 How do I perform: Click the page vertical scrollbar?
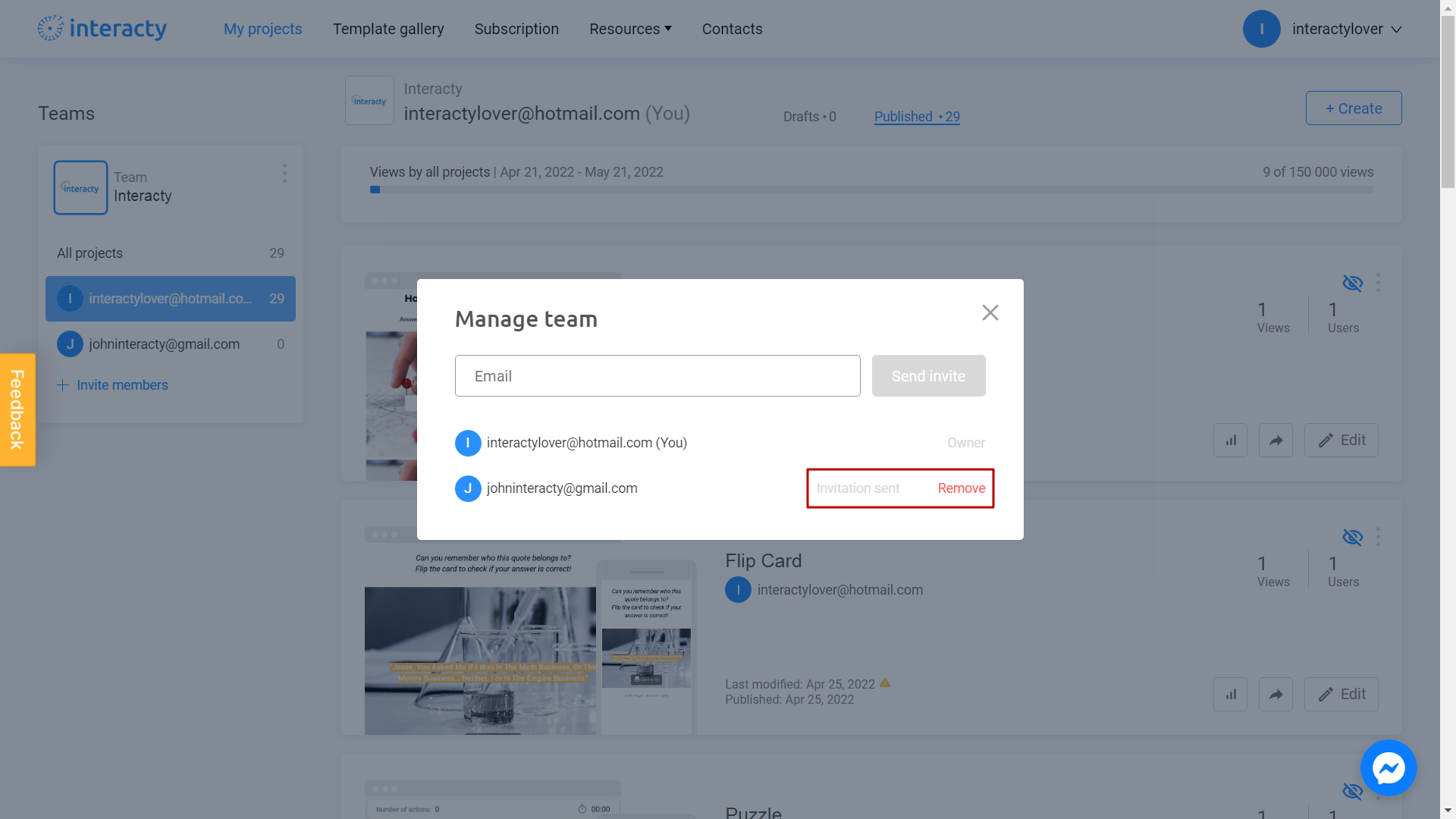(x=1448, y=102)
